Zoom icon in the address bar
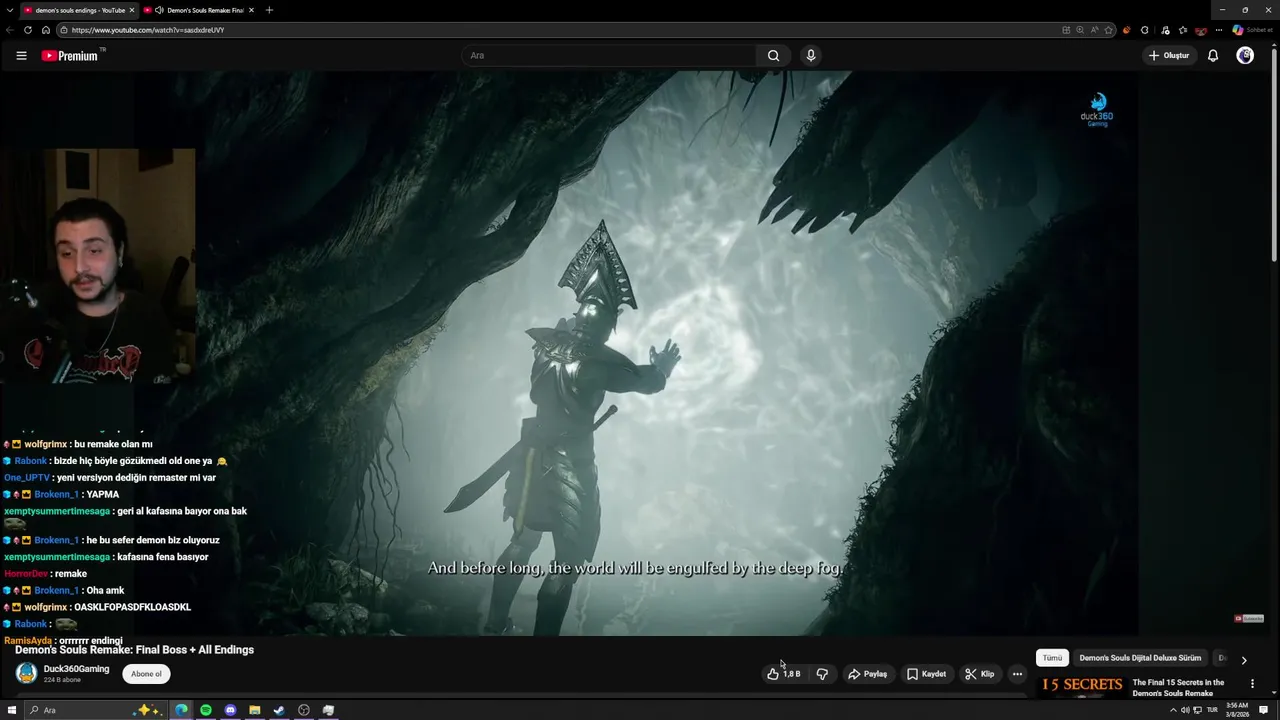This screenshot has width=1280, height=720. [1080, 30]
